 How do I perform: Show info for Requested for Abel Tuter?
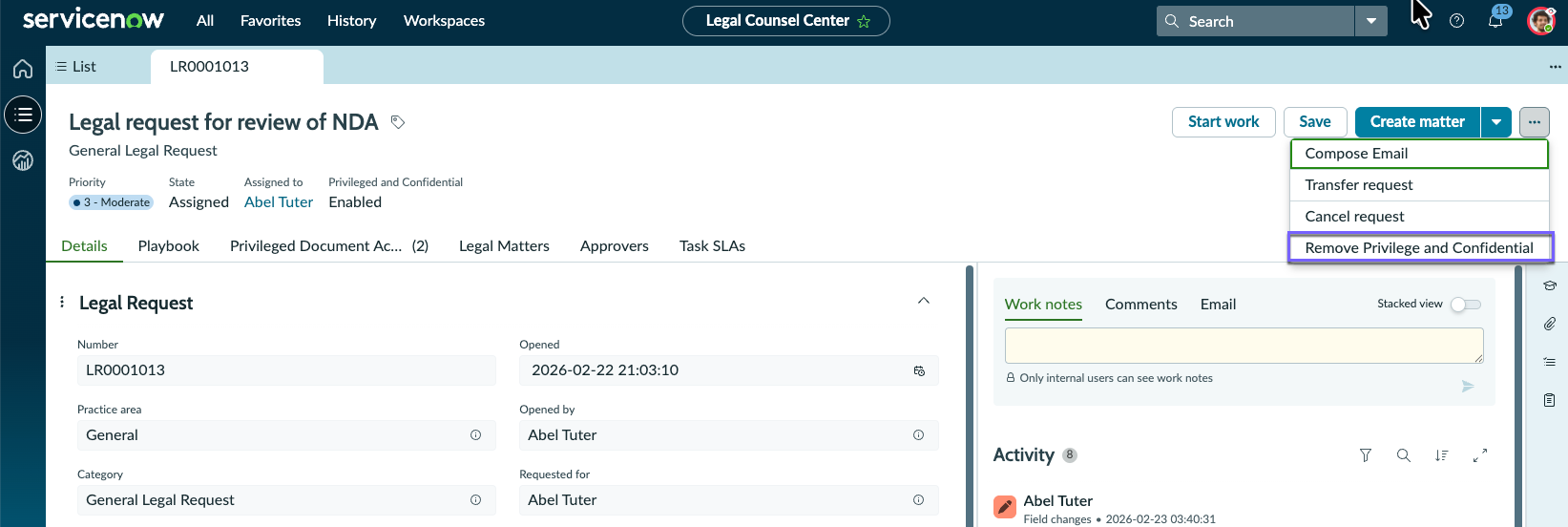(x=918, y=500)
